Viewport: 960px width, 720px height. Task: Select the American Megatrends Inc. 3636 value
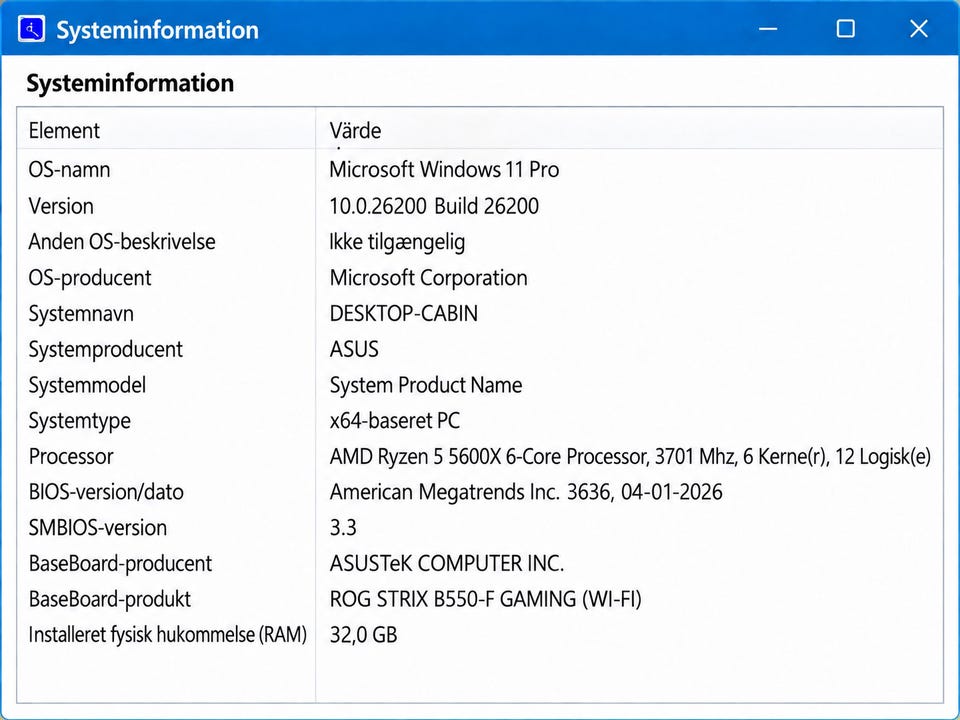click(x=526, y=492)
